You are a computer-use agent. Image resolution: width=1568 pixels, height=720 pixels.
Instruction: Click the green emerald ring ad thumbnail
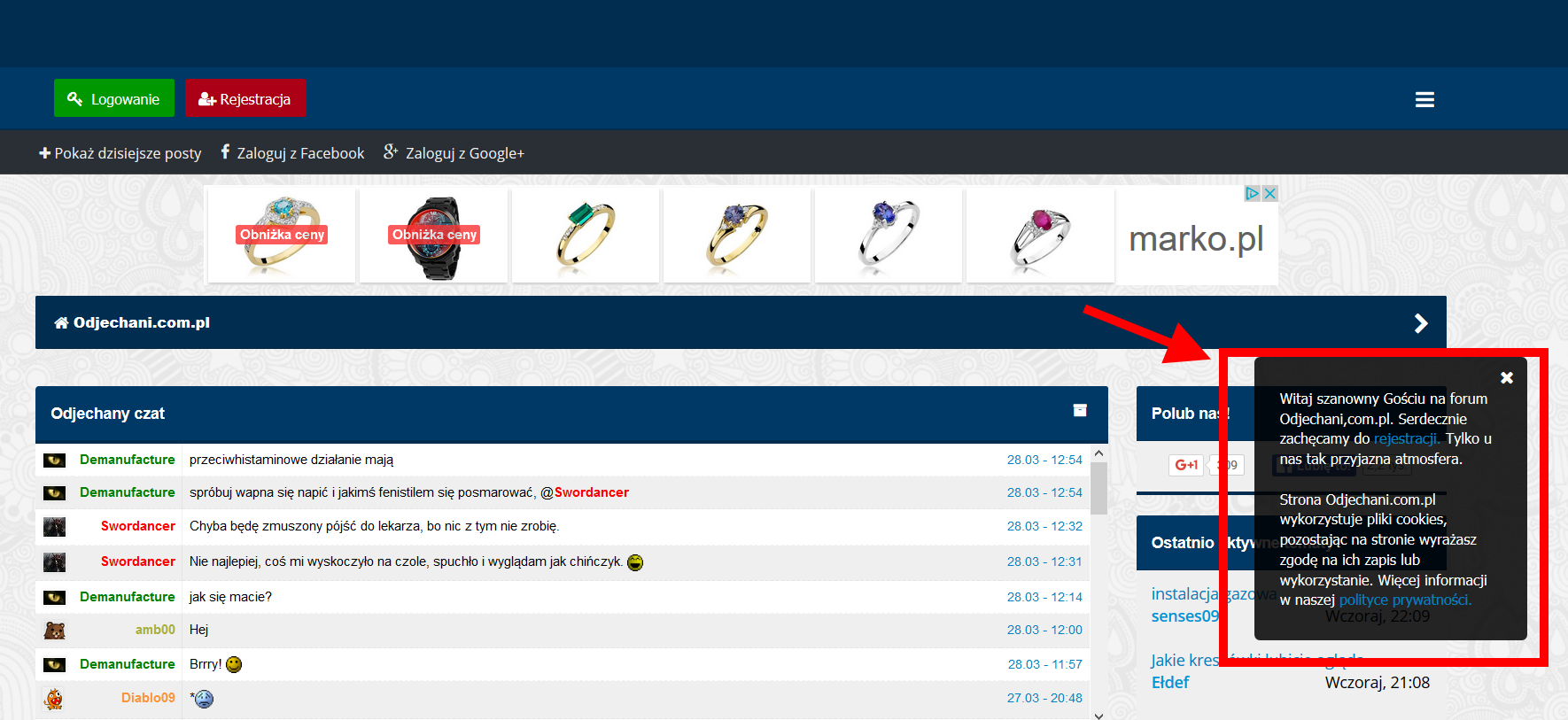point(586,235)
